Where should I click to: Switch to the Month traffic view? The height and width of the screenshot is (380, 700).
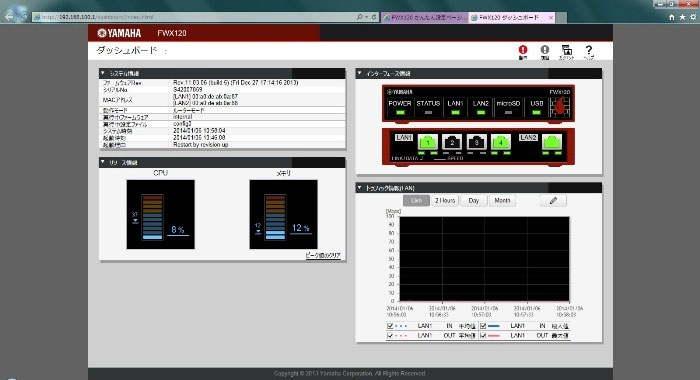click(x=502, y=200)
